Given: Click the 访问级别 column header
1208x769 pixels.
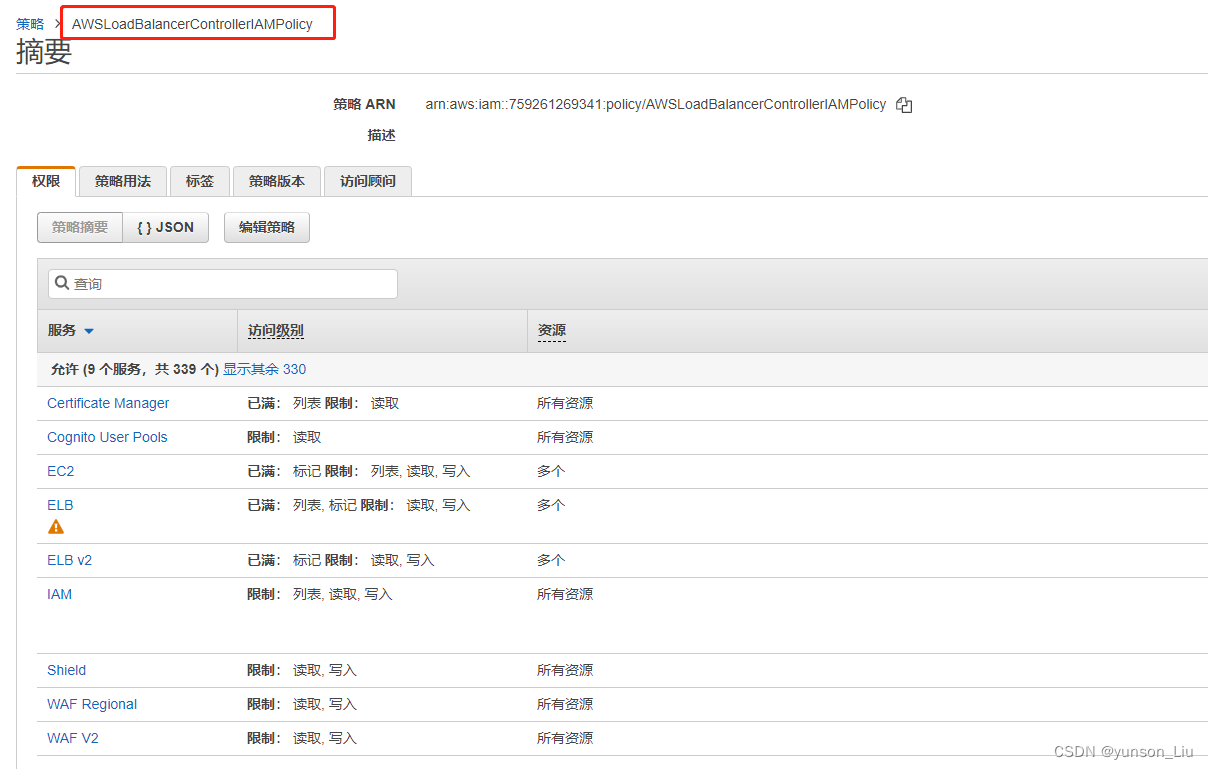Looking at the screenshot, I should click(276, 331).
